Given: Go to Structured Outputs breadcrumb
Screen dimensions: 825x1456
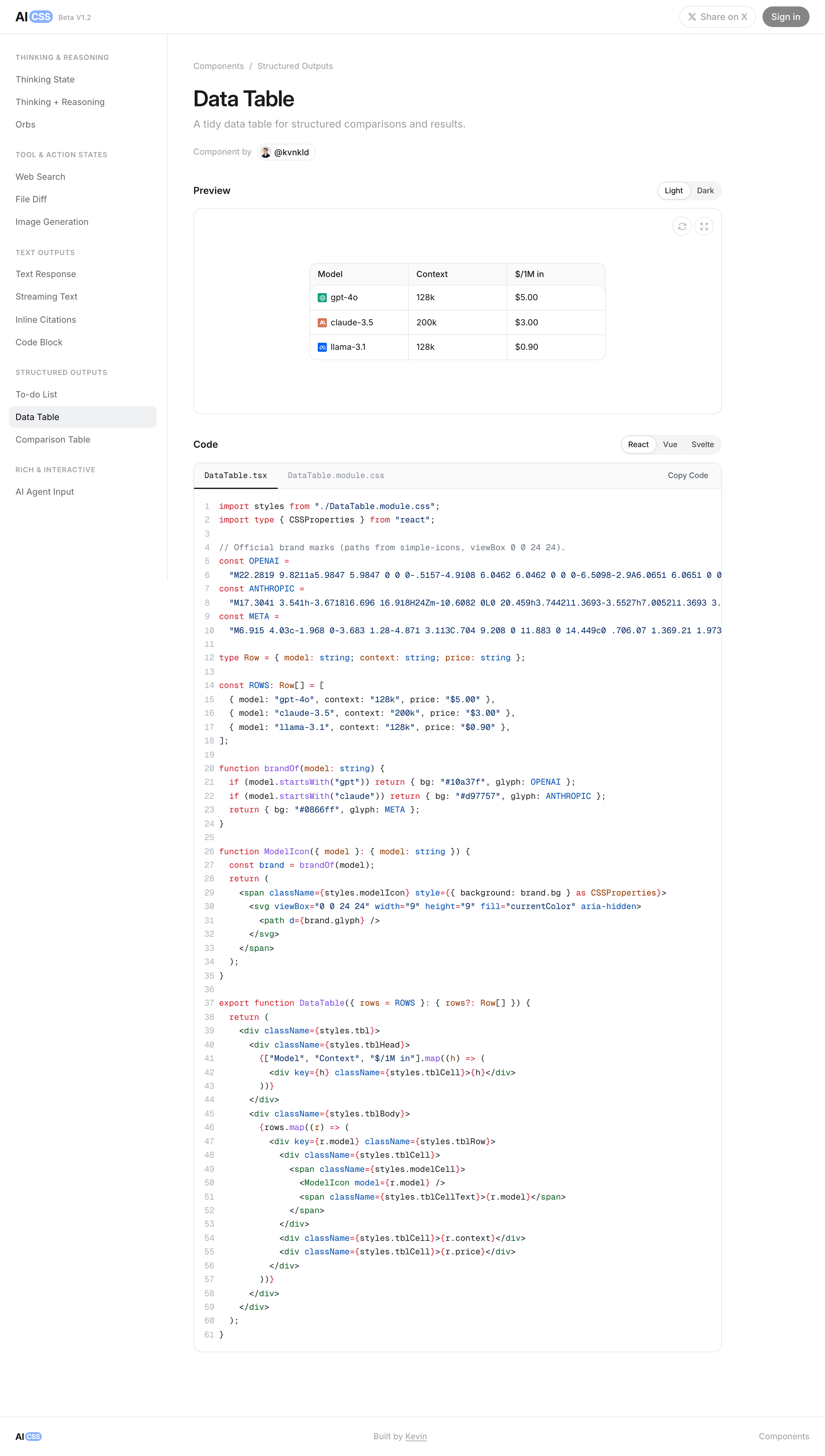Looking at the screenshot, I should click(295, 66).
